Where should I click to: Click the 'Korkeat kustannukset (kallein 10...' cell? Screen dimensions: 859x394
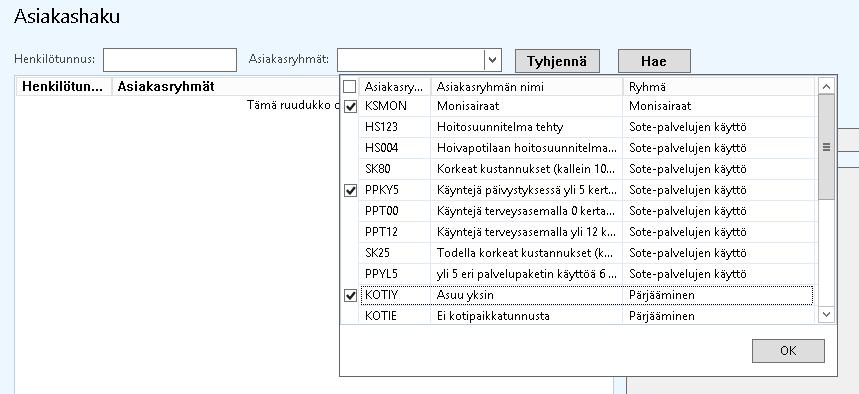pyautogui.click(x=526, y=169)
